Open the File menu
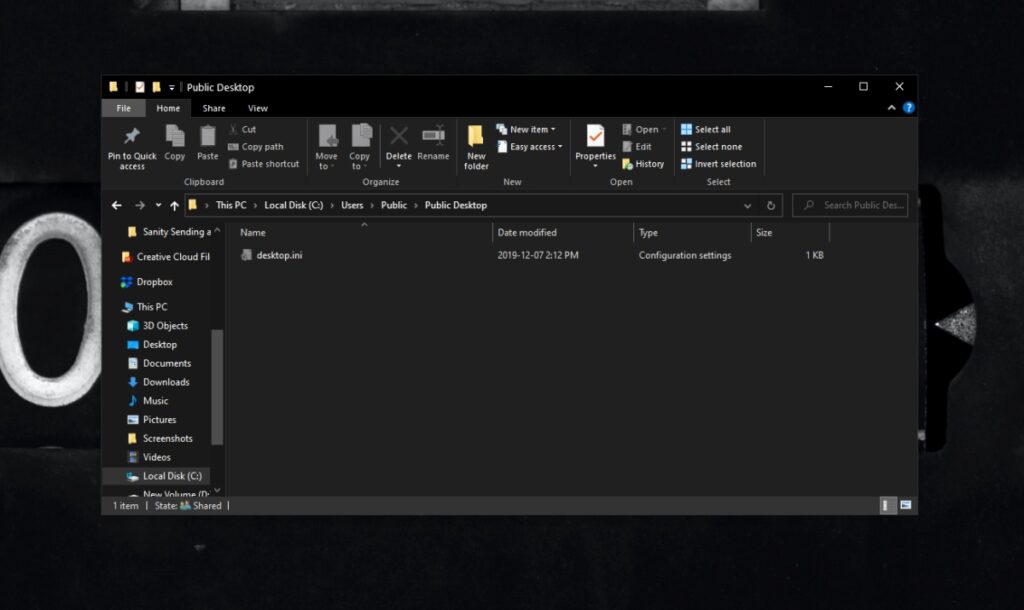Image resolution: width=1024 pixels, height=610 pixels. click(x=123, y=107)
